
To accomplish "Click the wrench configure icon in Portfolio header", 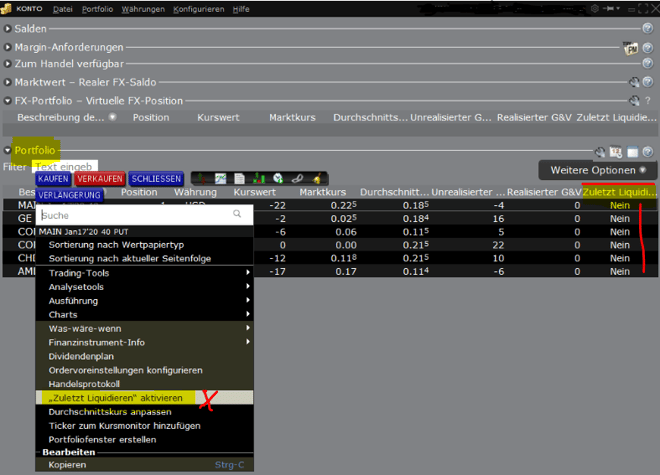I will click(600, 152).
